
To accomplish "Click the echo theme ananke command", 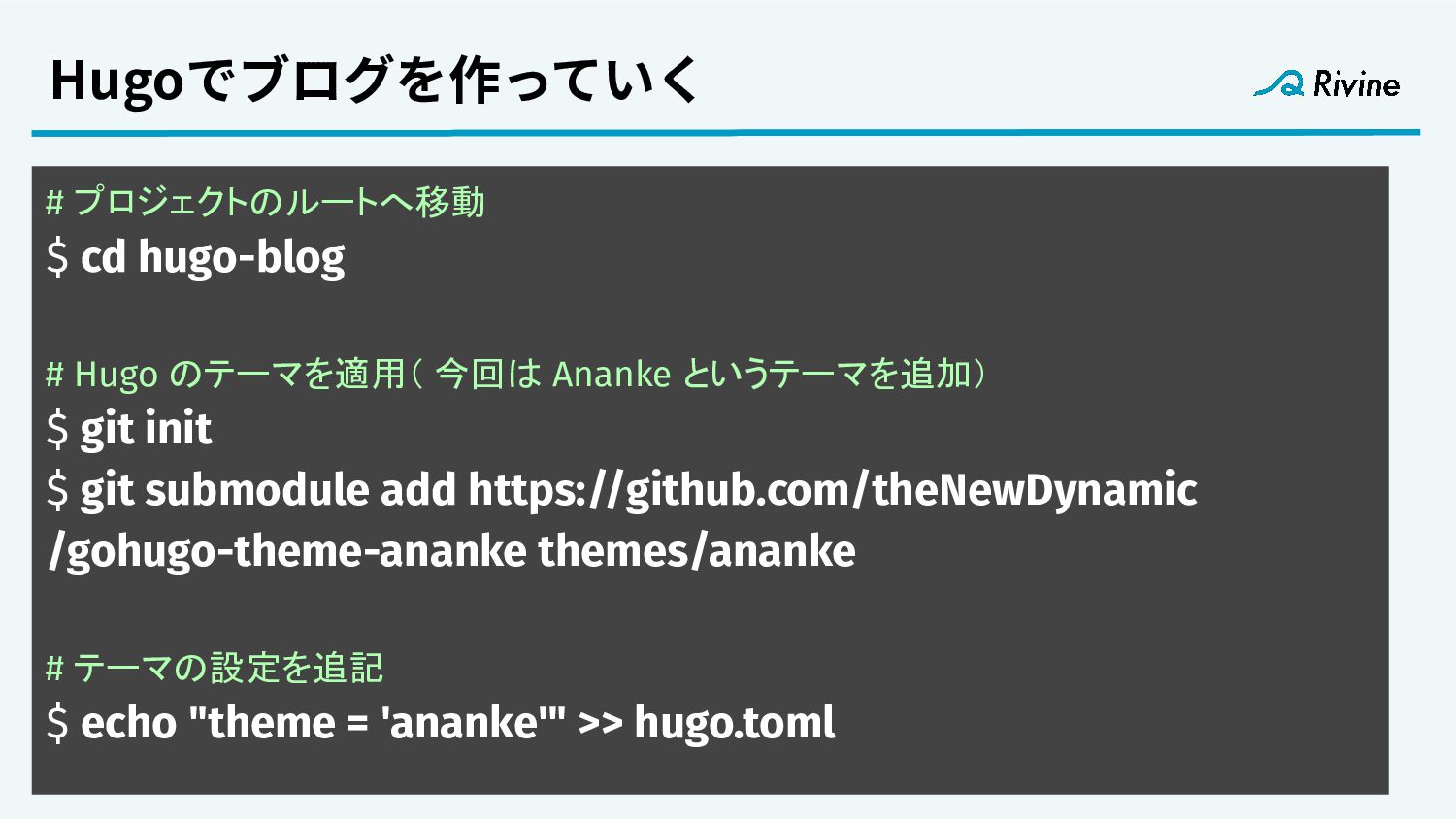I will tap(441, 723).
